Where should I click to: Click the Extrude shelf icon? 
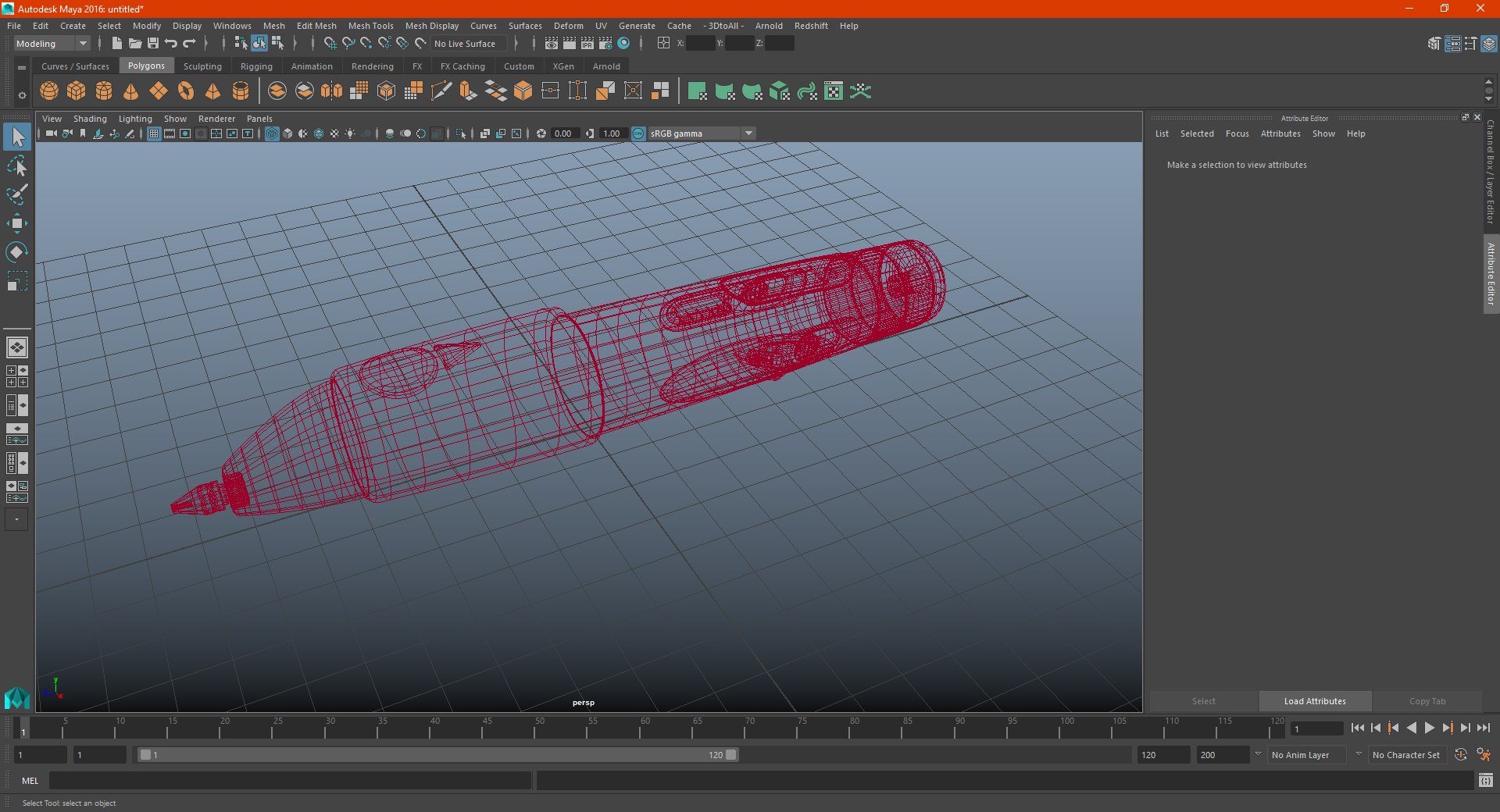point(468,91)
